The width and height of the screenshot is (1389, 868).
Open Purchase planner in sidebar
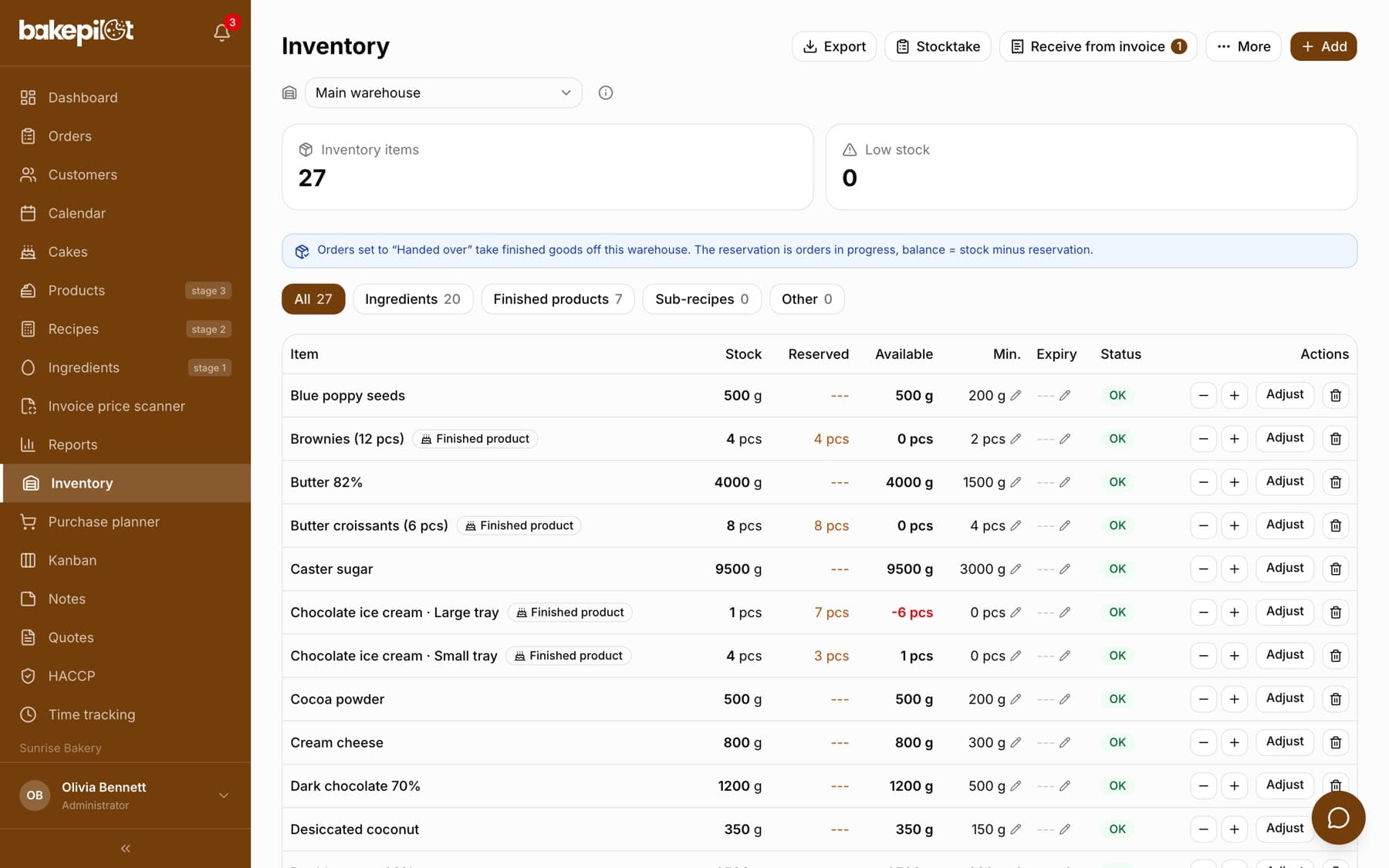125,522
